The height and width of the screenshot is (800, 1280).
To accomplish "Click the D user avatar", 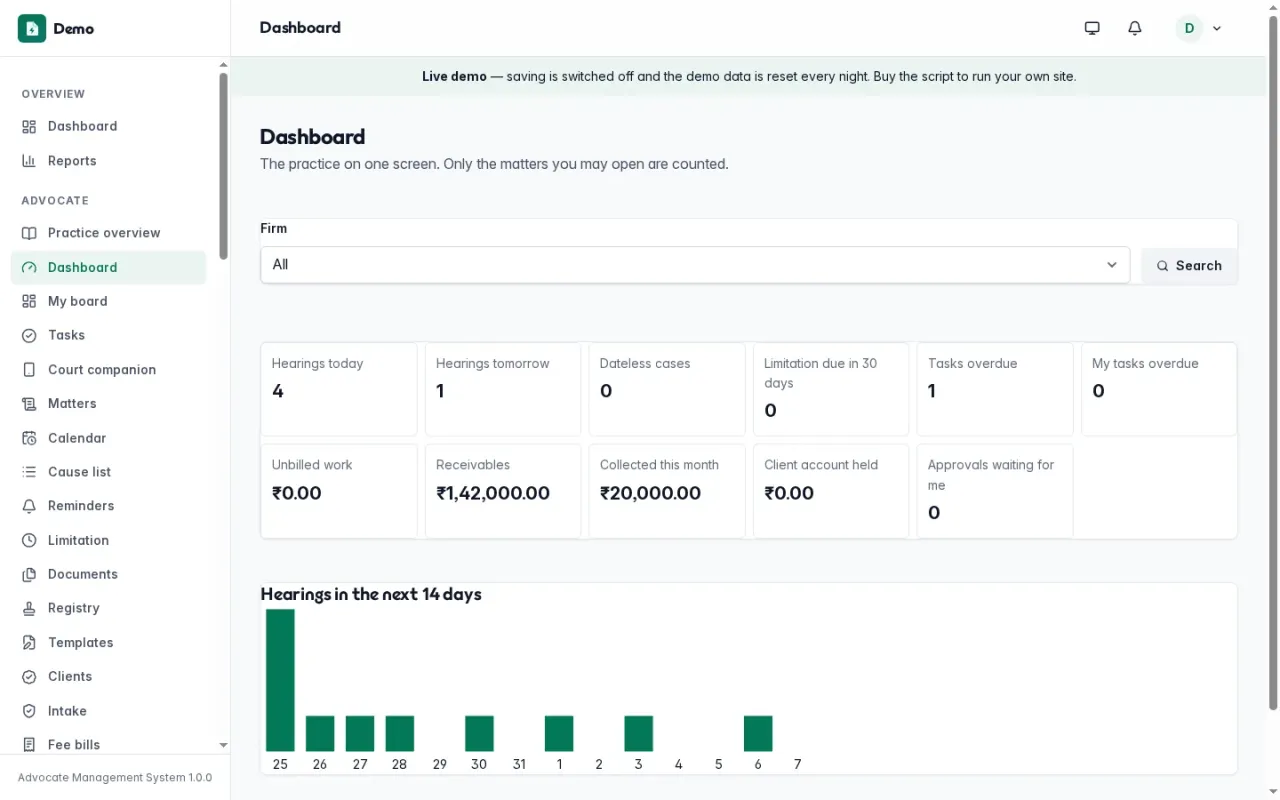I will [x=1189, y=28].
